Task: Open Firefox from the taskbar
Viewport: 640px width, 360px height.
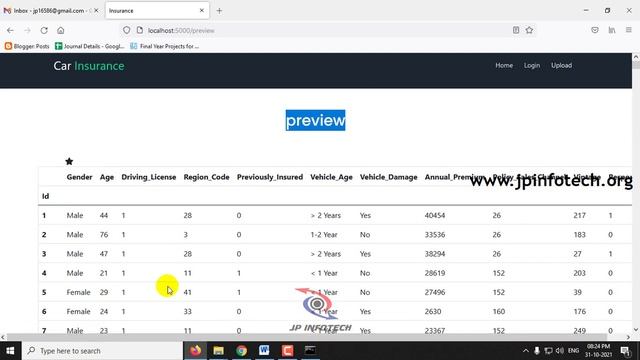Action: point(196,351)
